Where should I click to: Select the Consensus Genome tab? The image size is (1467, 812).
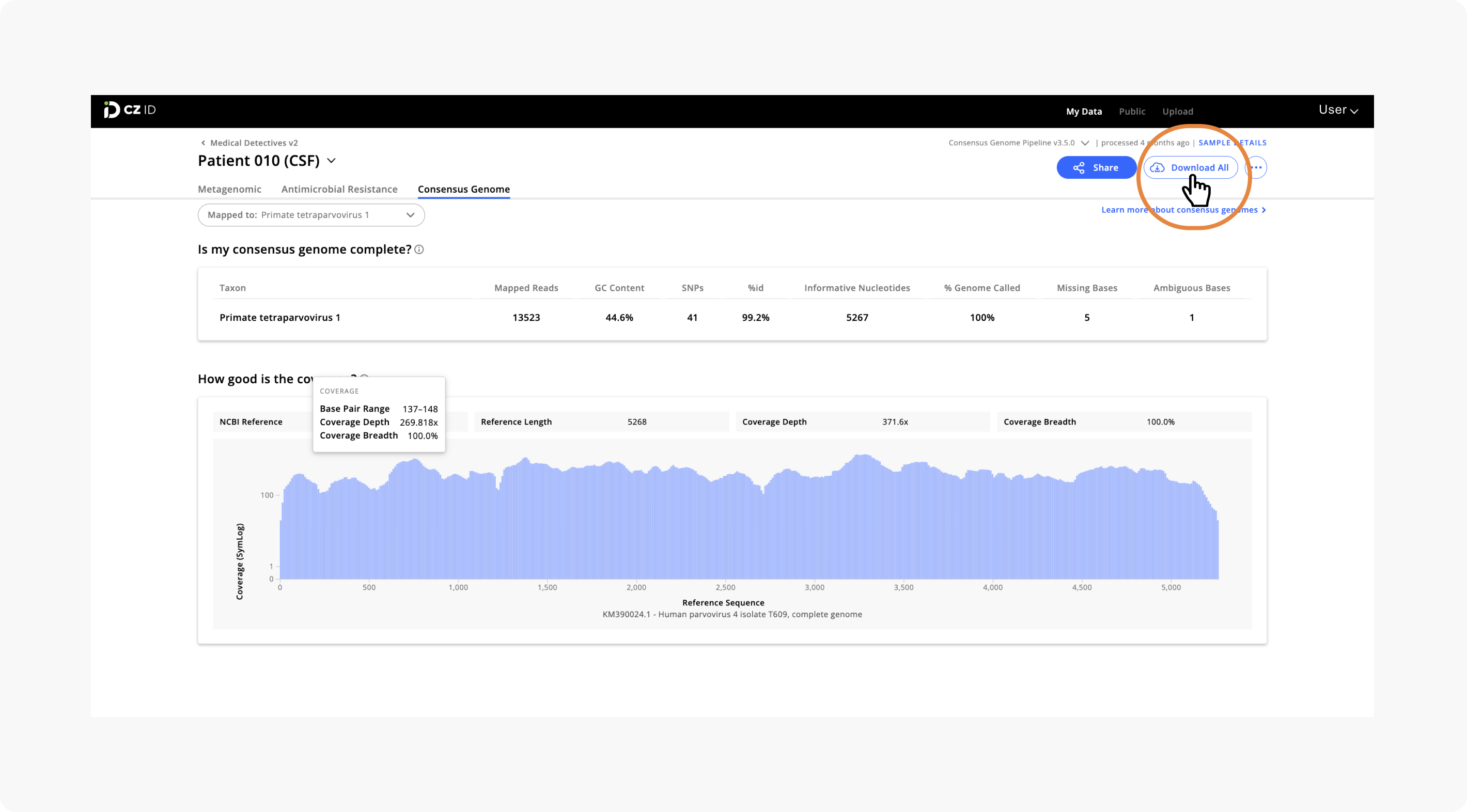(463, 189)
